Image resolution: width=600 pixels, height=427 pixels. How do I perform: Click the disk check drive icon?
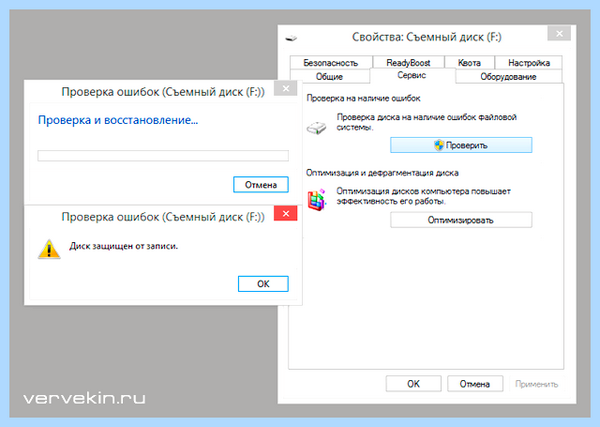[x=316, y=128]
